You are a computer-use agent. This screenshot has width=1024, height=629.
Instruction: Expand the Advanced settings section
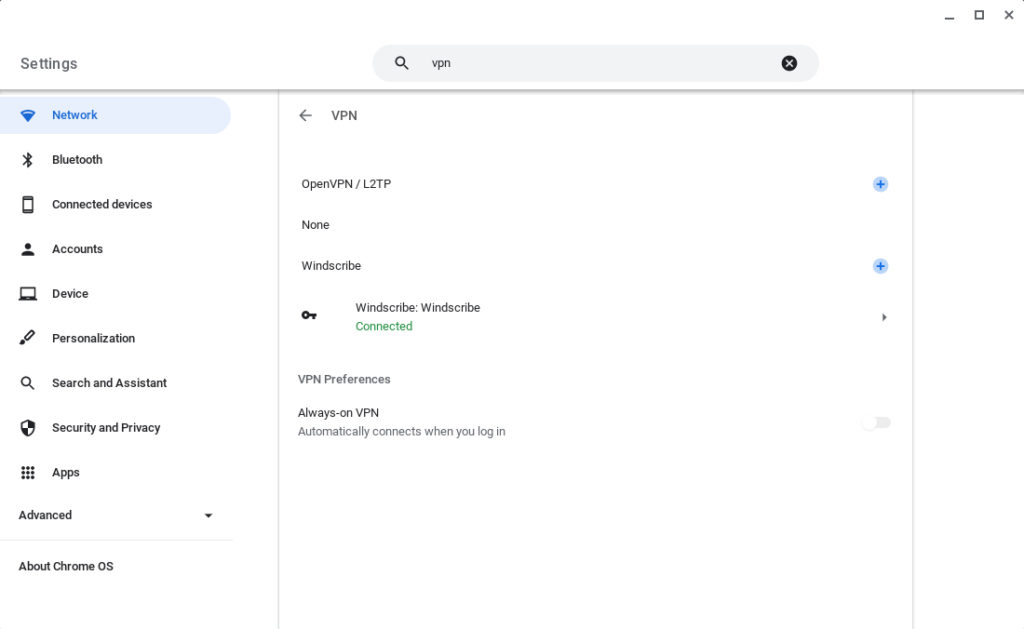(x=116, y=515)
